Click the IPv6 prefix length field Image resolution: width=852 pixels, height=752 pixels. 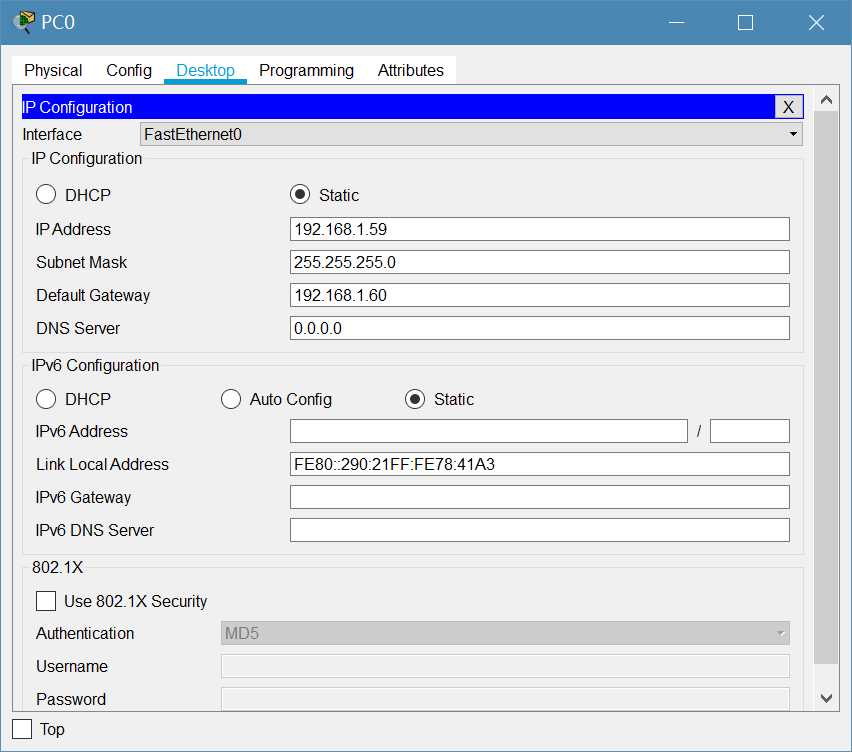click(x=750, y=431)
